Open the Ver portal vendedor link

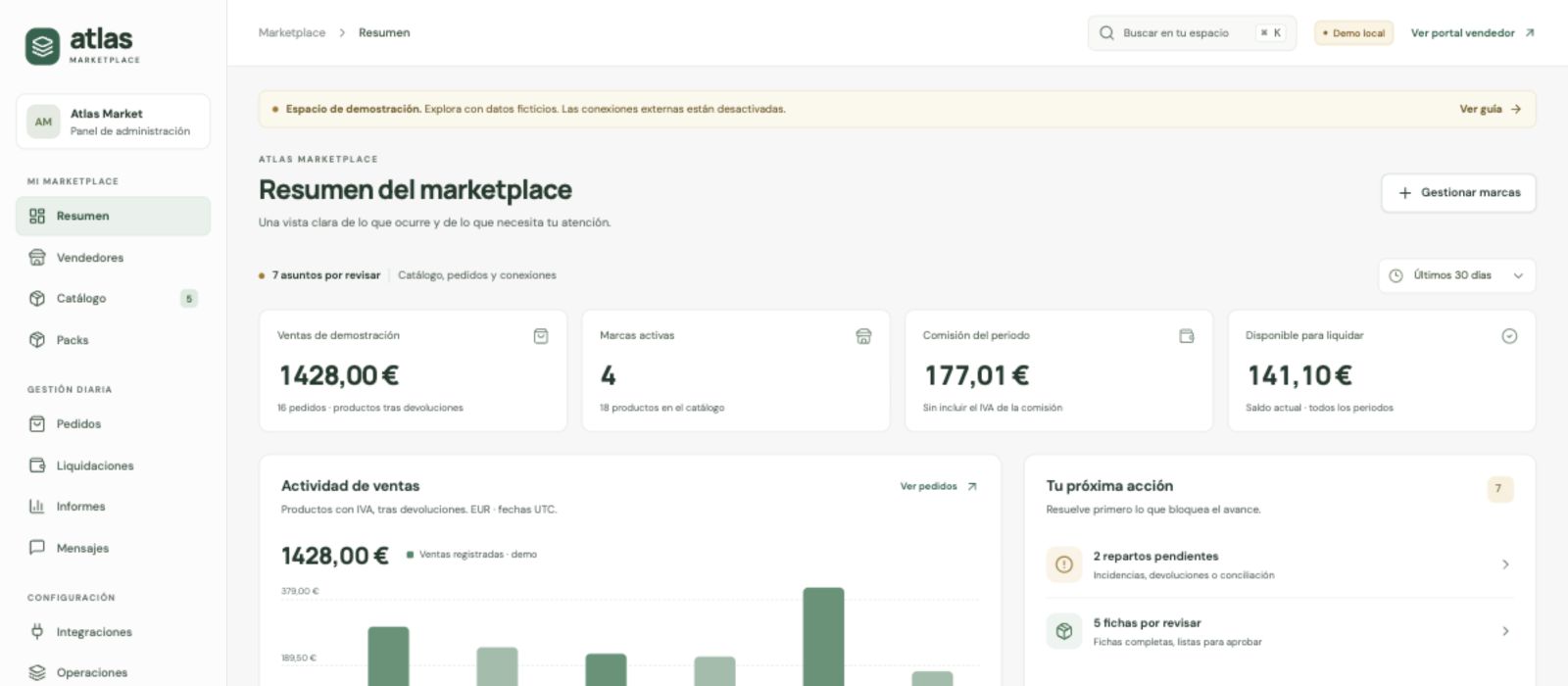1472,33
